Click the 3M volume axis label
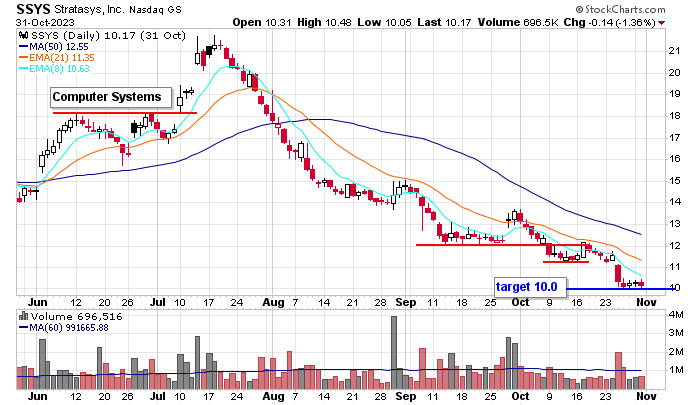 (x=675, y=333)
